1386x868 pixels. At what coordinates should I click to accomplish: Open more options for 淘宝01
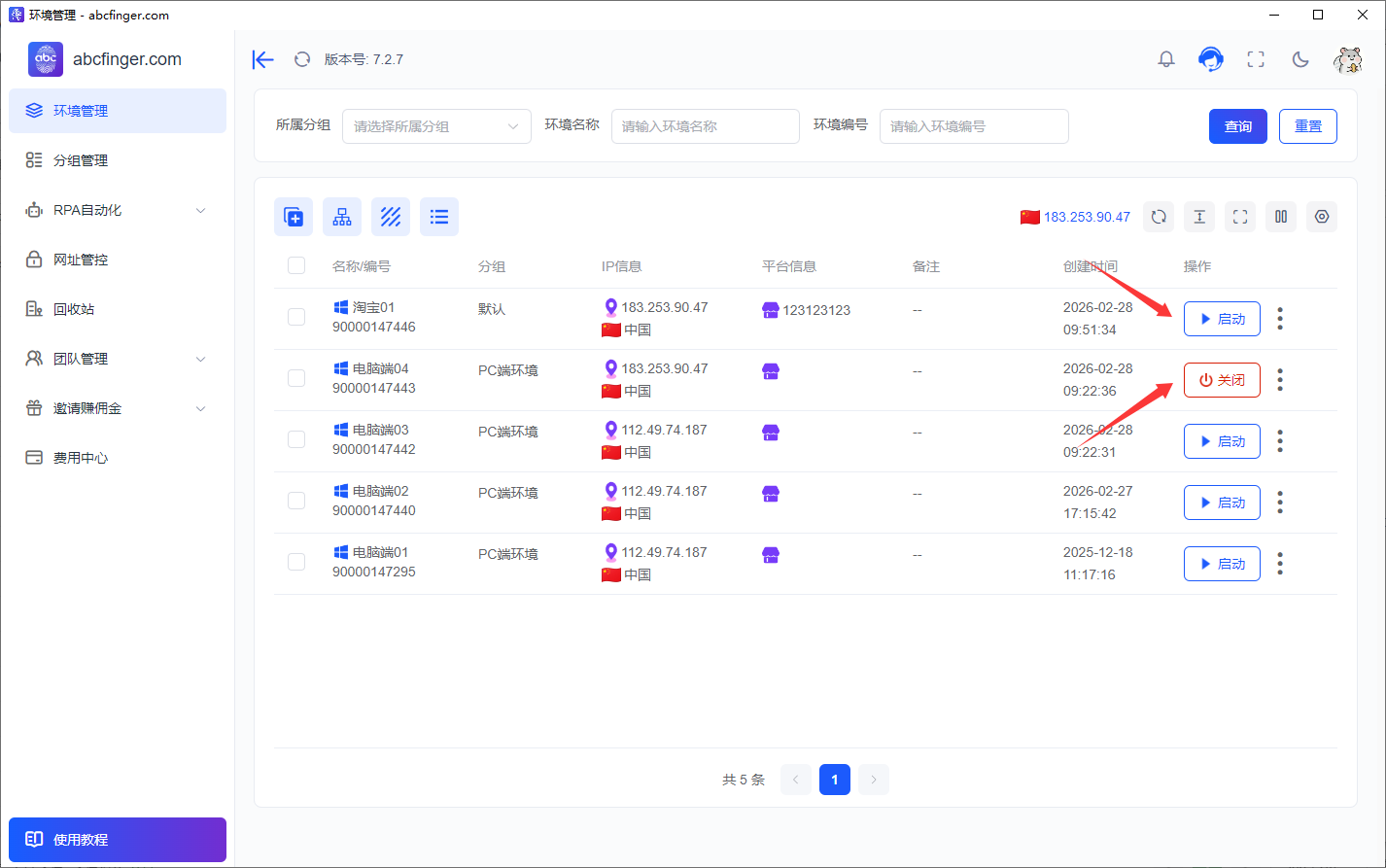1280,319
